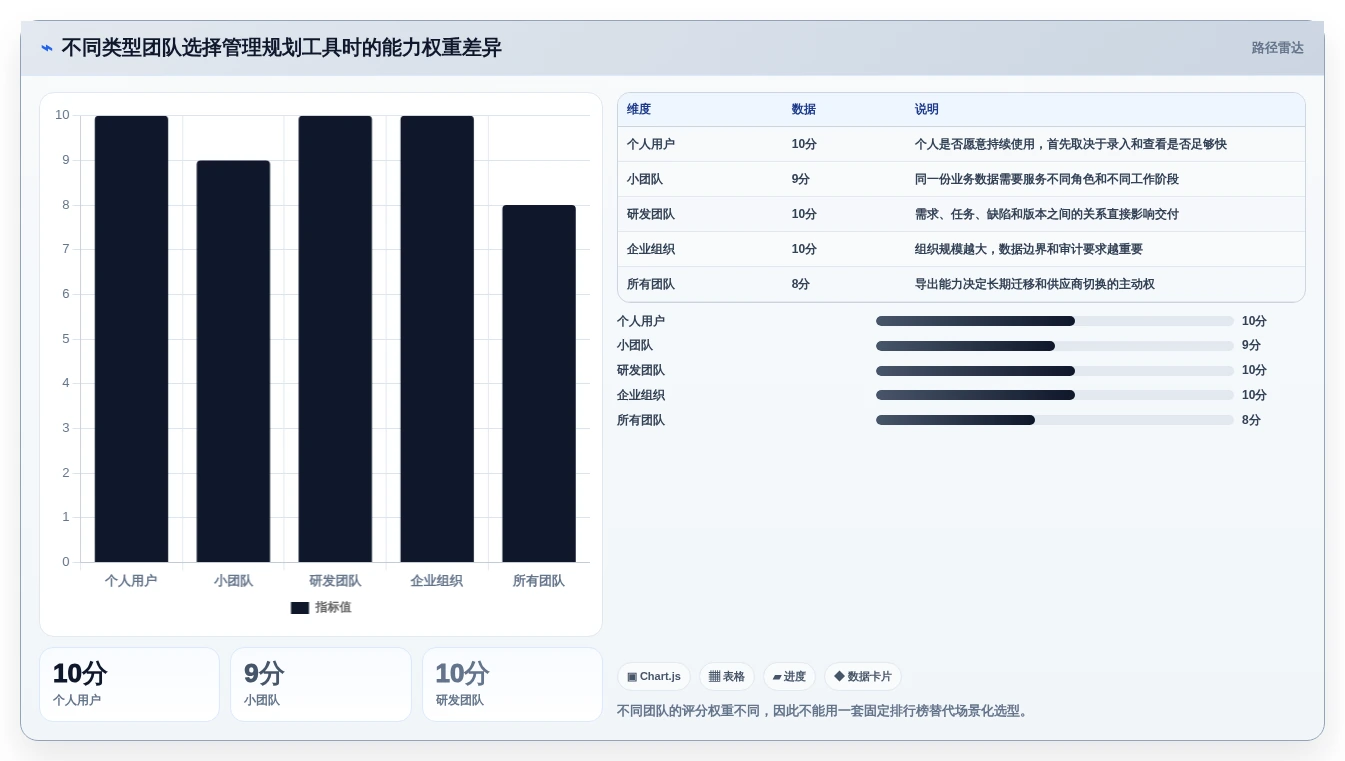Click the 数据卡片 chip
This screenshot has width=1345, height=761.
tap(863, 677)
